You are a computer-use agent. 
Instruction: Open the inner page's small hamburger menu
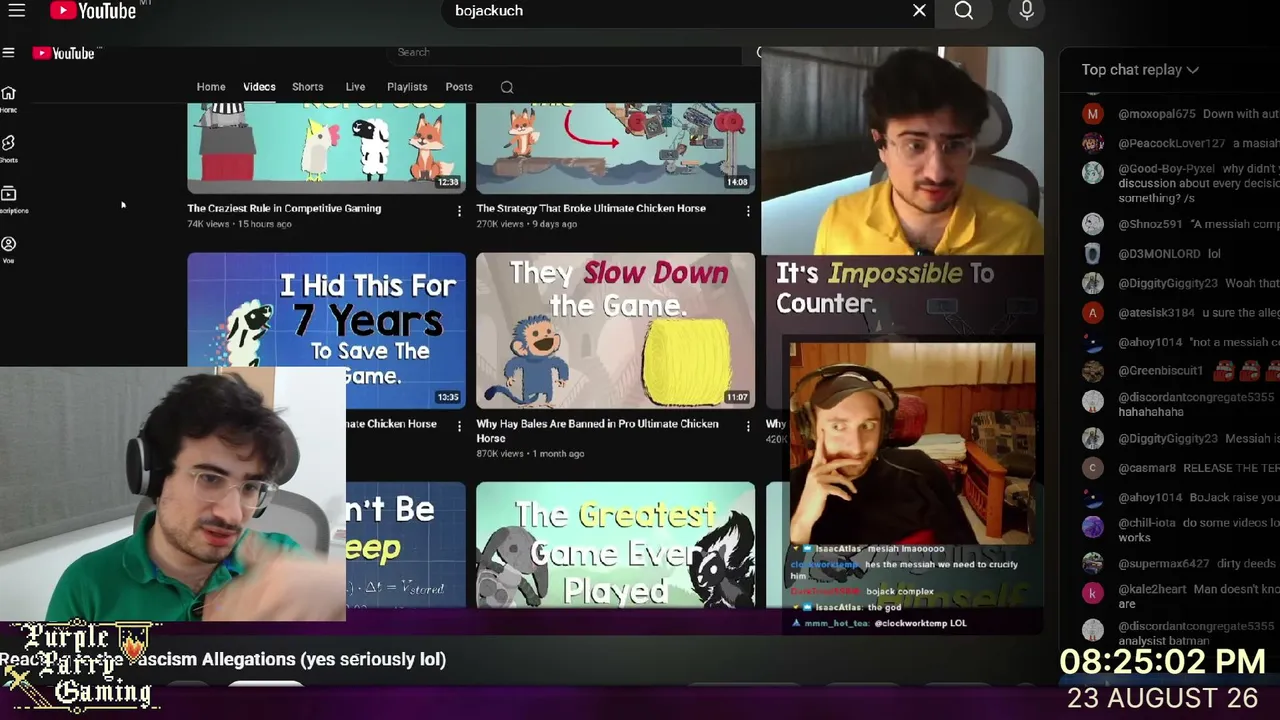click(x=8, y=53)
